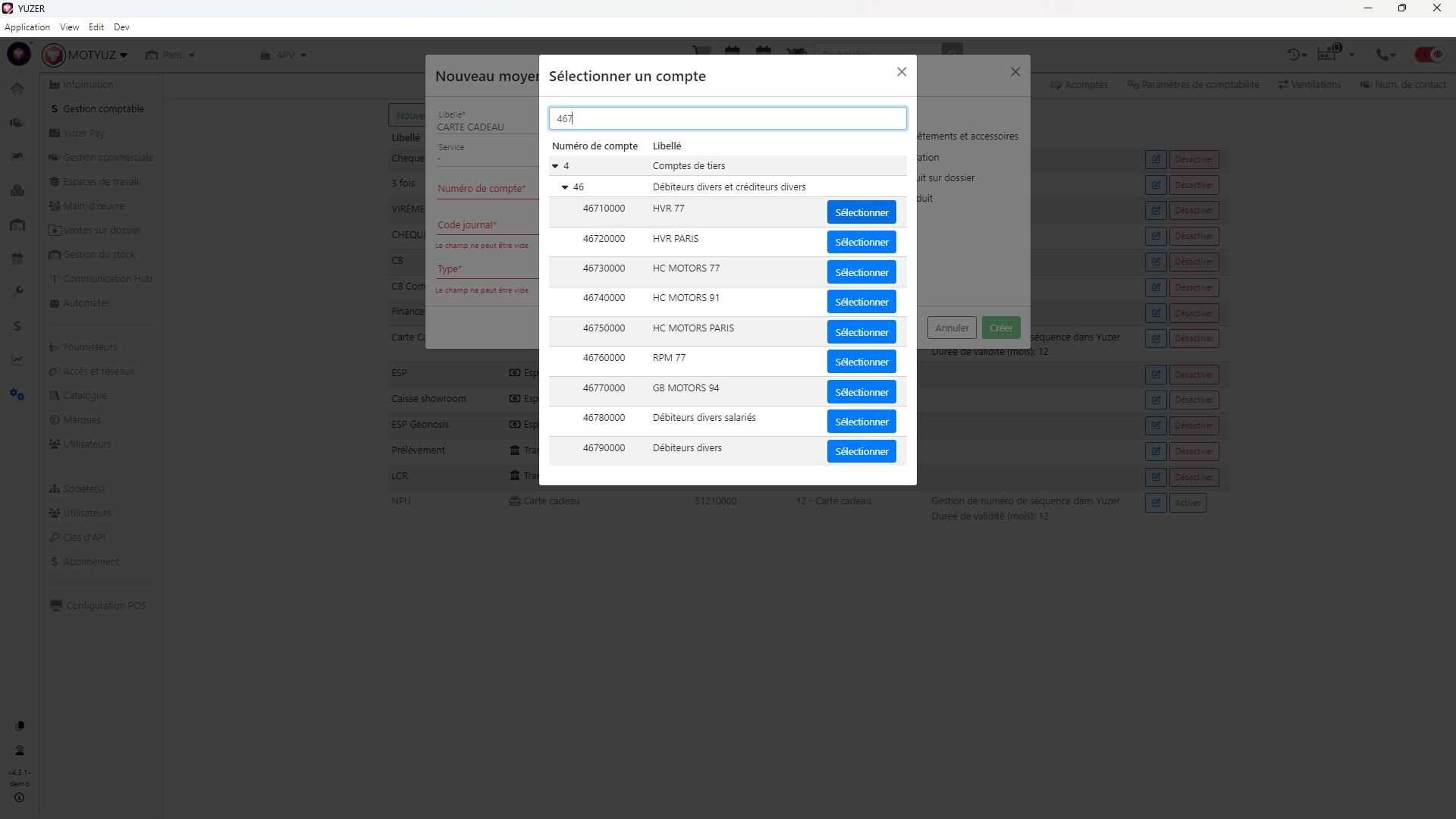Click the settings gears sidebar icon
Viewport: 1456px width, 819px height.
pos(17,394)
